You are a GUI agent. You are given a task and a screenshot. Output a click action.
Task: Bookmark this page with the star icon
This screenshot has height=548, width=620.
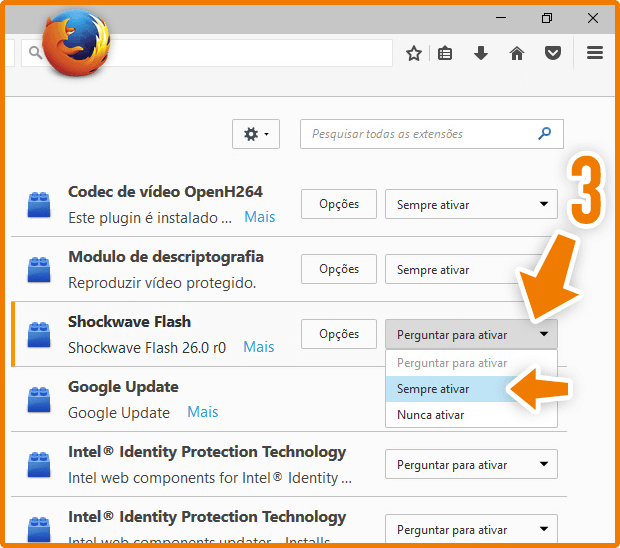[414, 53]
